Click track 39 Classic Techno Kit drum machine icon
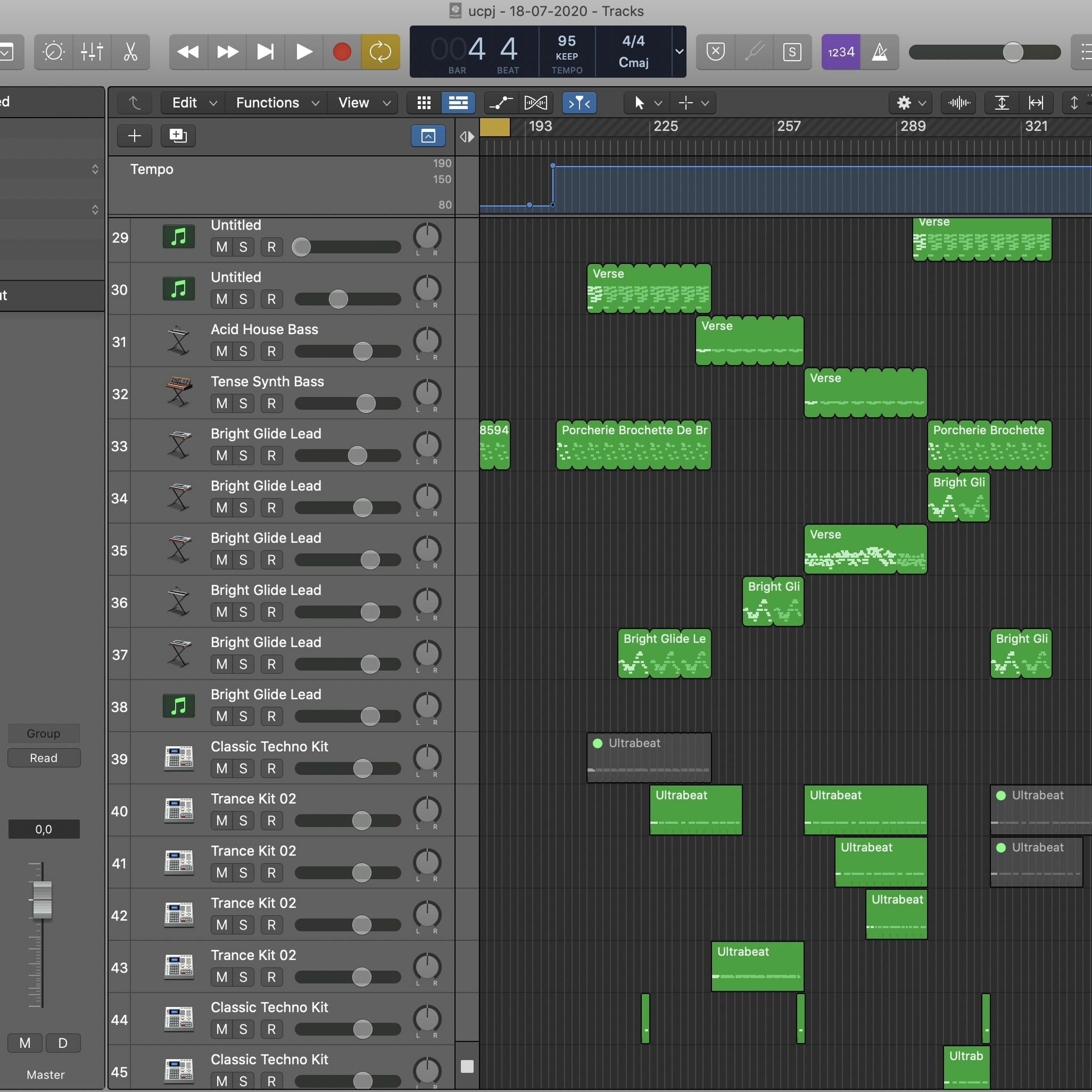 (179, 758)
